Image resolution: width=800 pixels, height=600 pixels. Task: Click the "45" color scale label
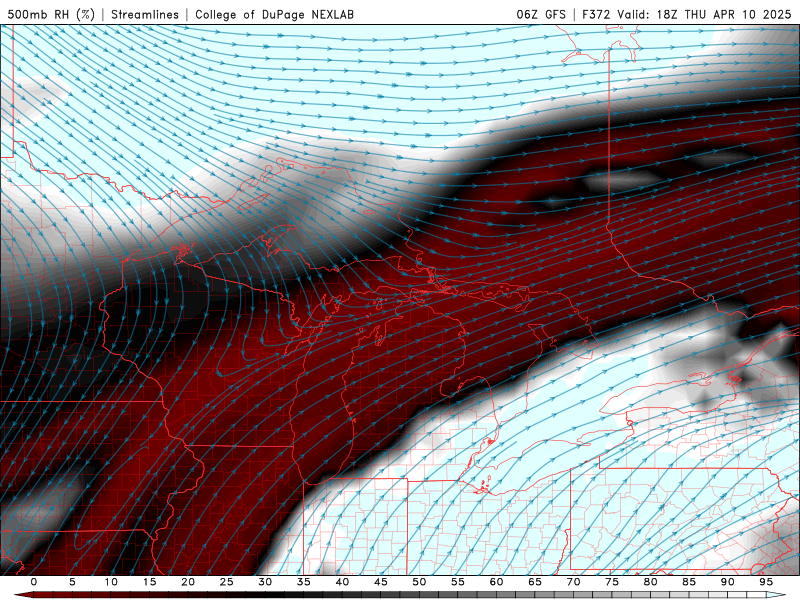381,582
